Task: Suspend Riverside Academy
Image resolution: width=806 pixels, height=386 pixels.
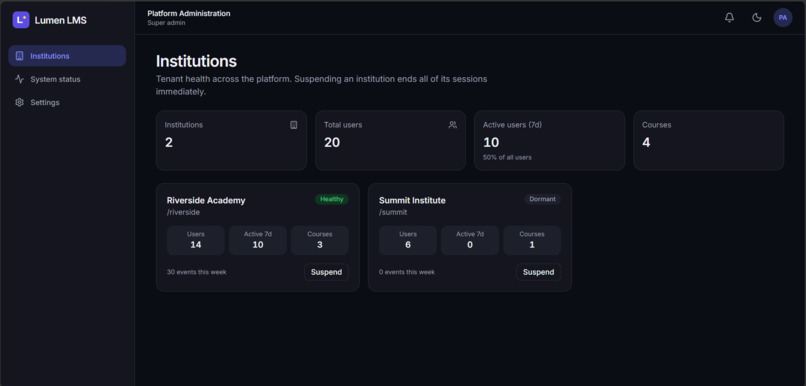Action: 326,272
